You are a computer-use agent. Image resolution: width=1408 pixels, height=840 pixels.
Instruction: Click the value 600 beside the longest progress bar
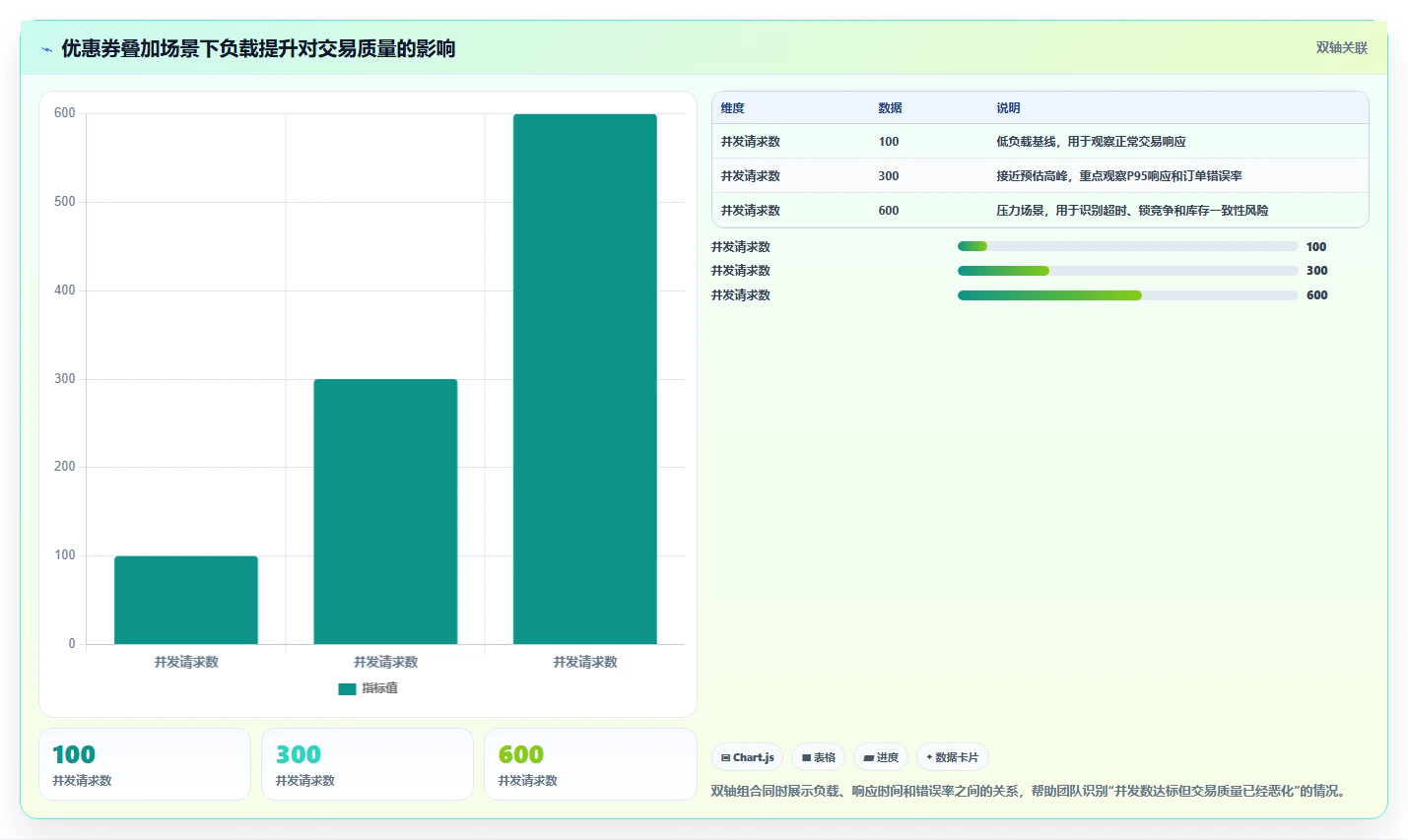tap(1316, 295)
